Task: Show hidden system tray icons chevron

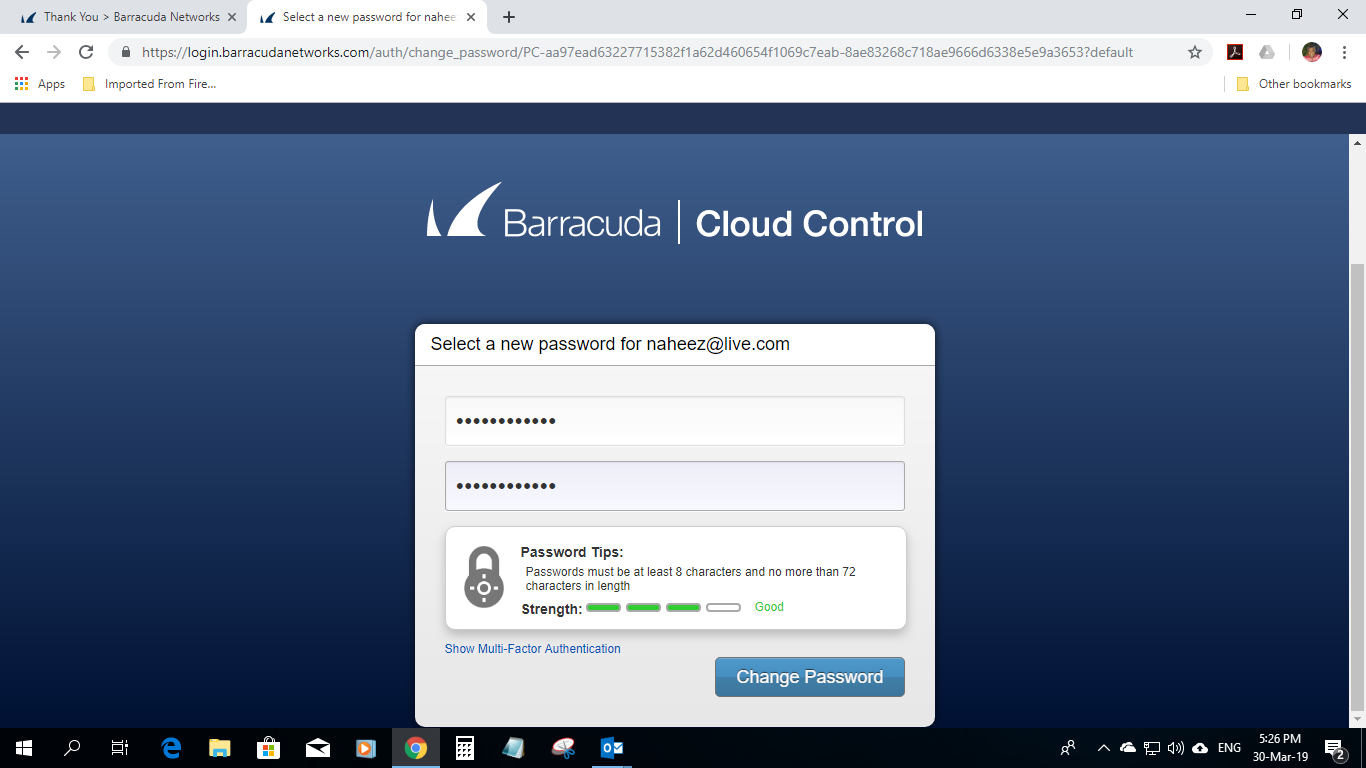Action: tap(1104, 747)
